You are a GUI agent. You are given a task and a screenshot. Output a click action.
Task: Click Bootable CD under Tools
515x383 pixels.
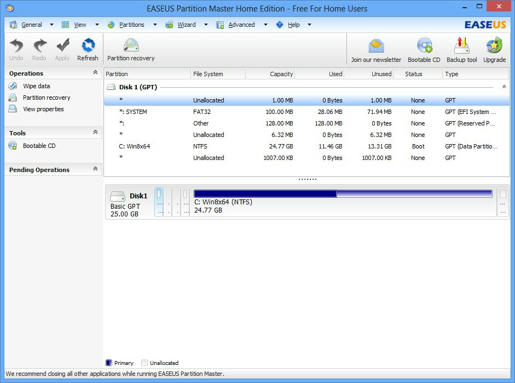(x=39, y=146)
